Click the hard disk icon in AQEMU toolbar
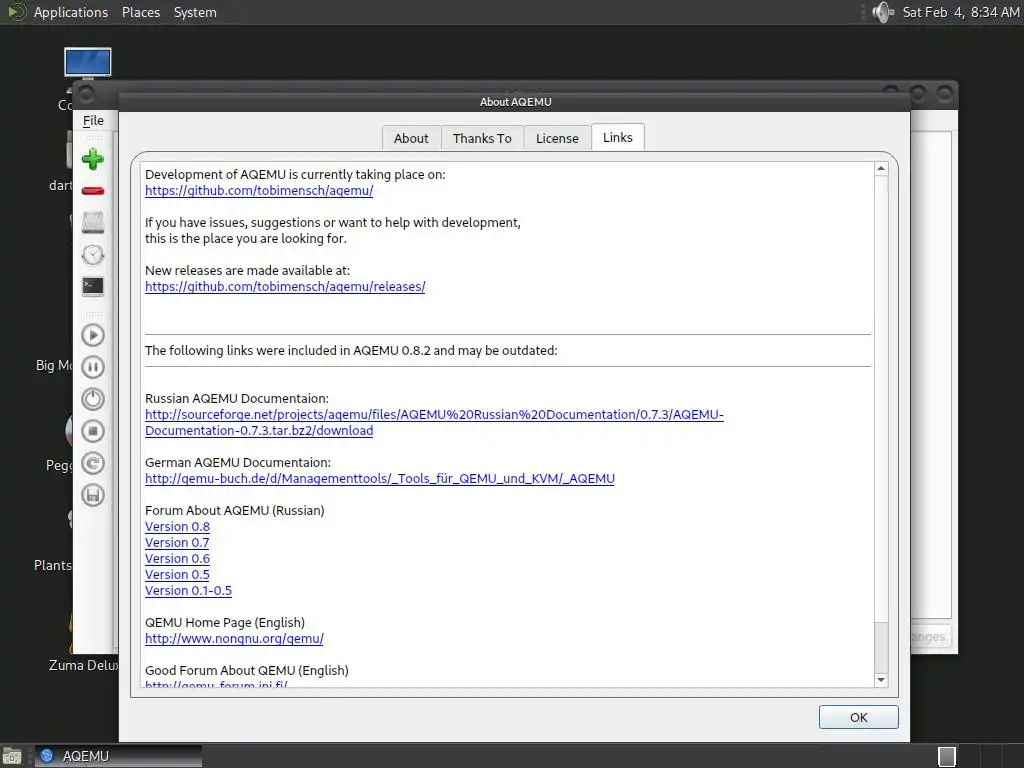This screenshot has width=1024, height=768. click(93, 223)
